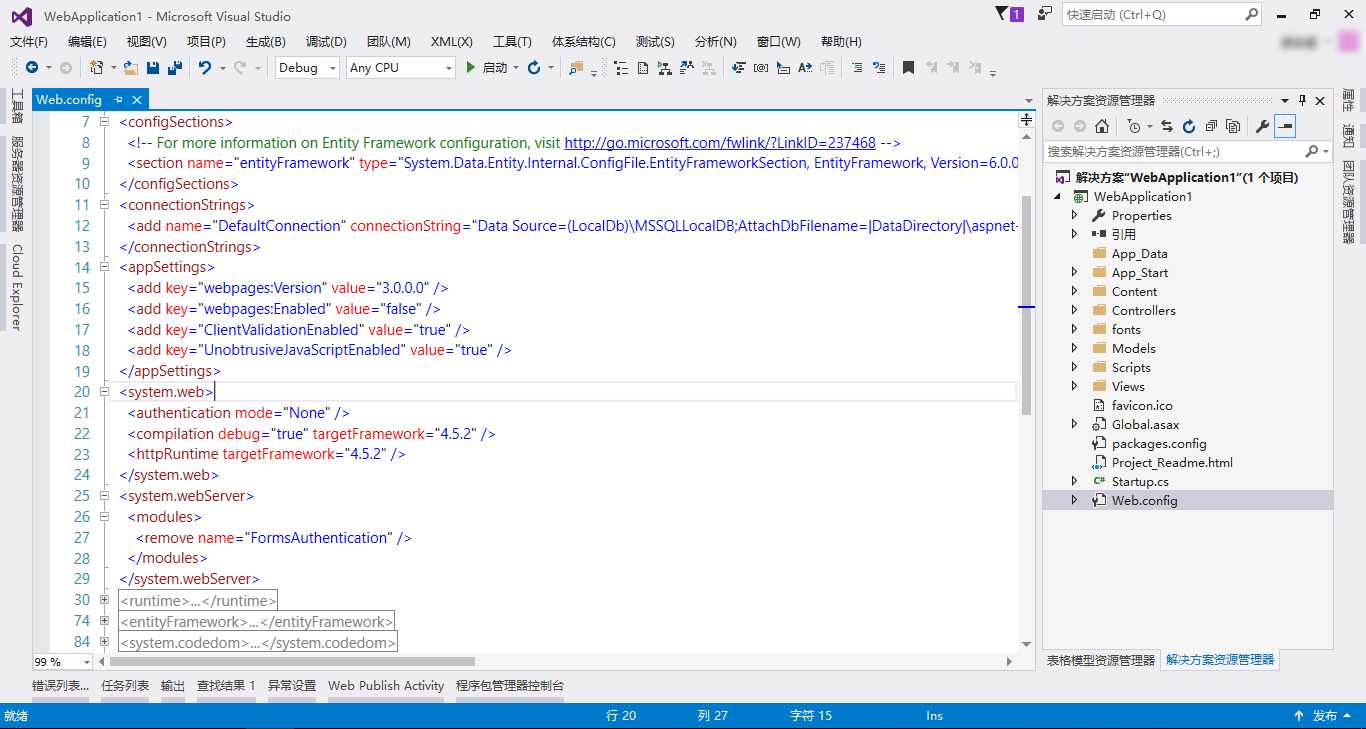The height and width of the screenshot is (729, 1366).
Task: Click the Save All toolbar icon
Action: [174, 68]
